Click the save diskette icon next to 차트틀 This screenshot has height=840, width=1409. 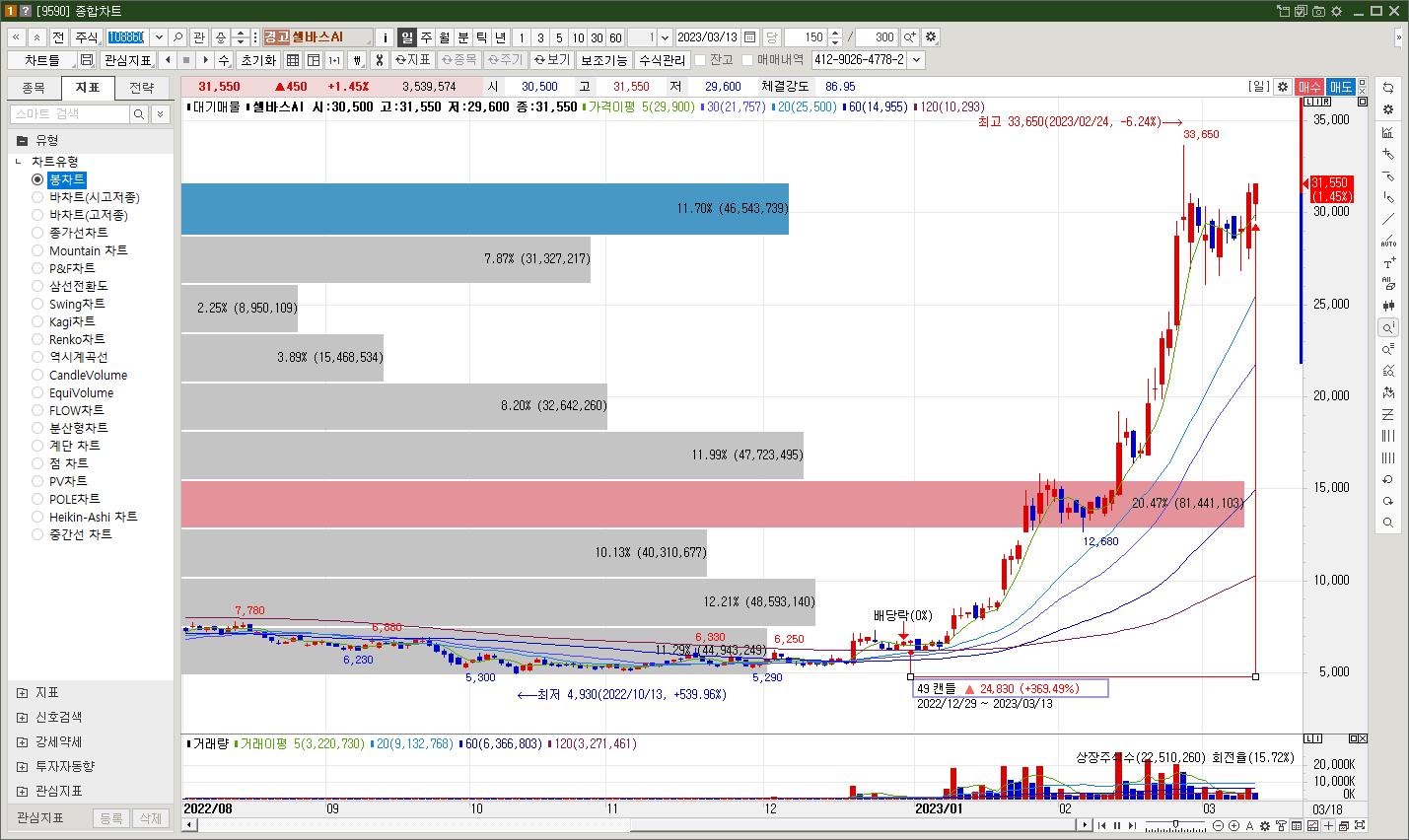(x=87, y=60)
